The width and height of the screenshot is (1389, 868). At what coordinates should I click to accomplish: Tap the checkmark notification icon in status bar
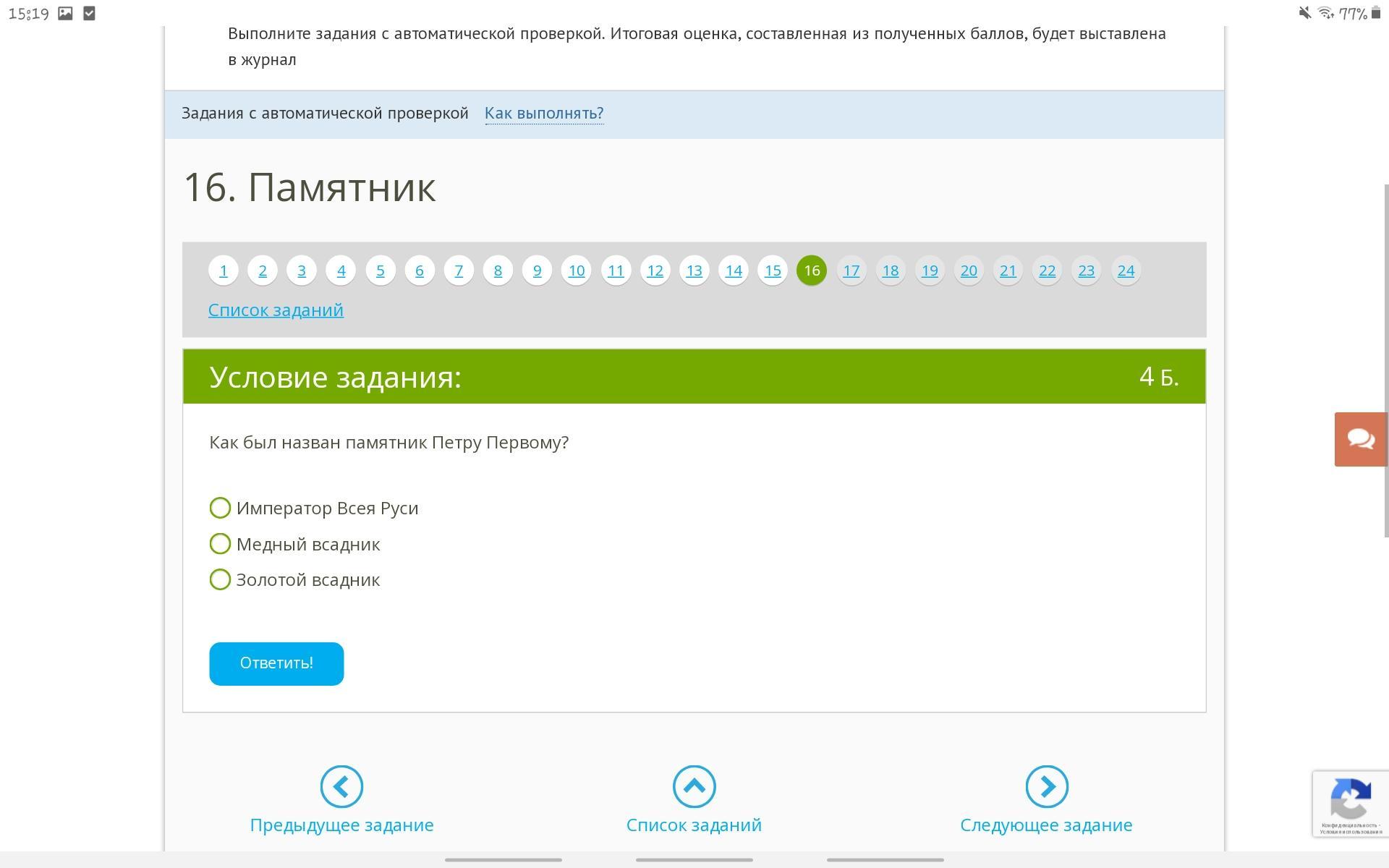(x=90, y=13)
